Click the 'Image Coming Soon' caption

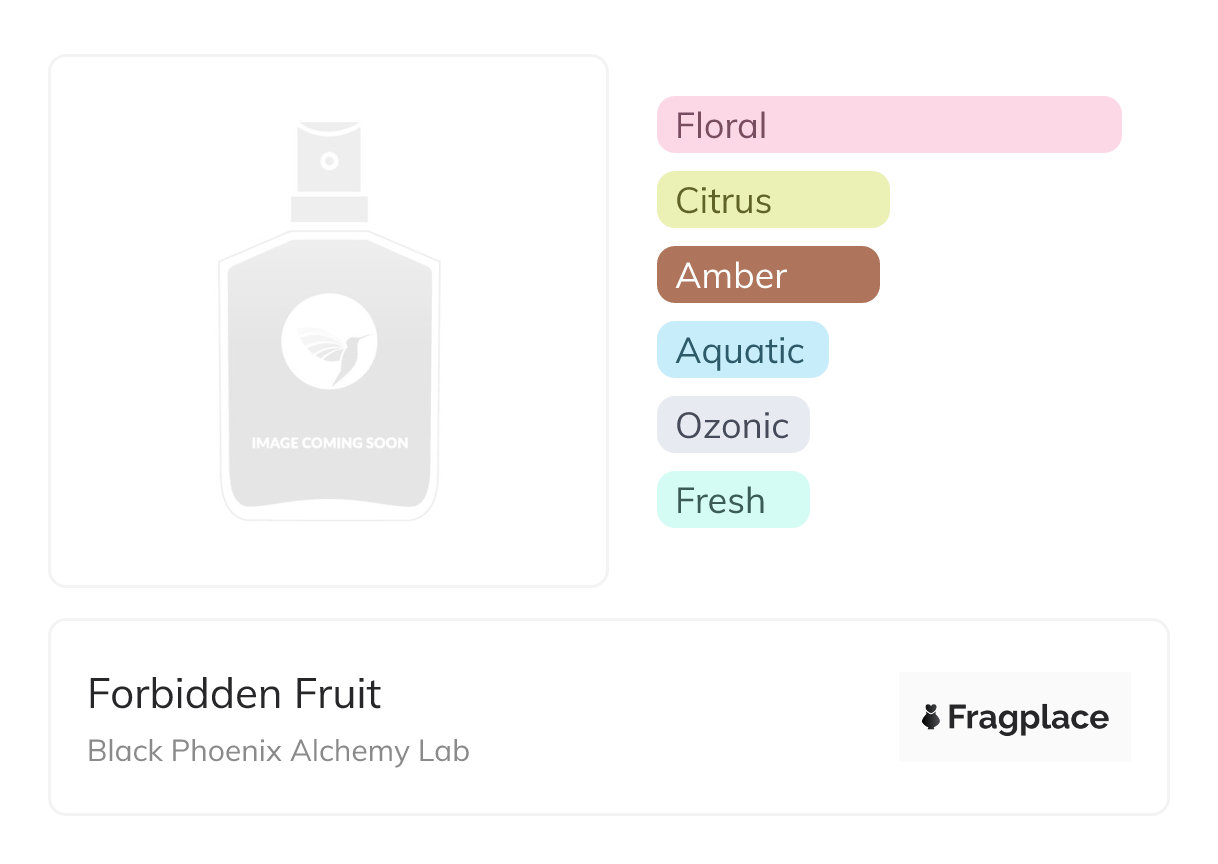click(329, 442)
